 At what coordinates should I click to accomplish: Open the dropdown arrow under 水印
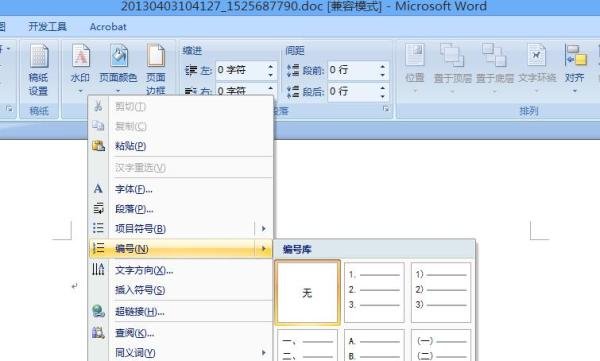[81, 91]
